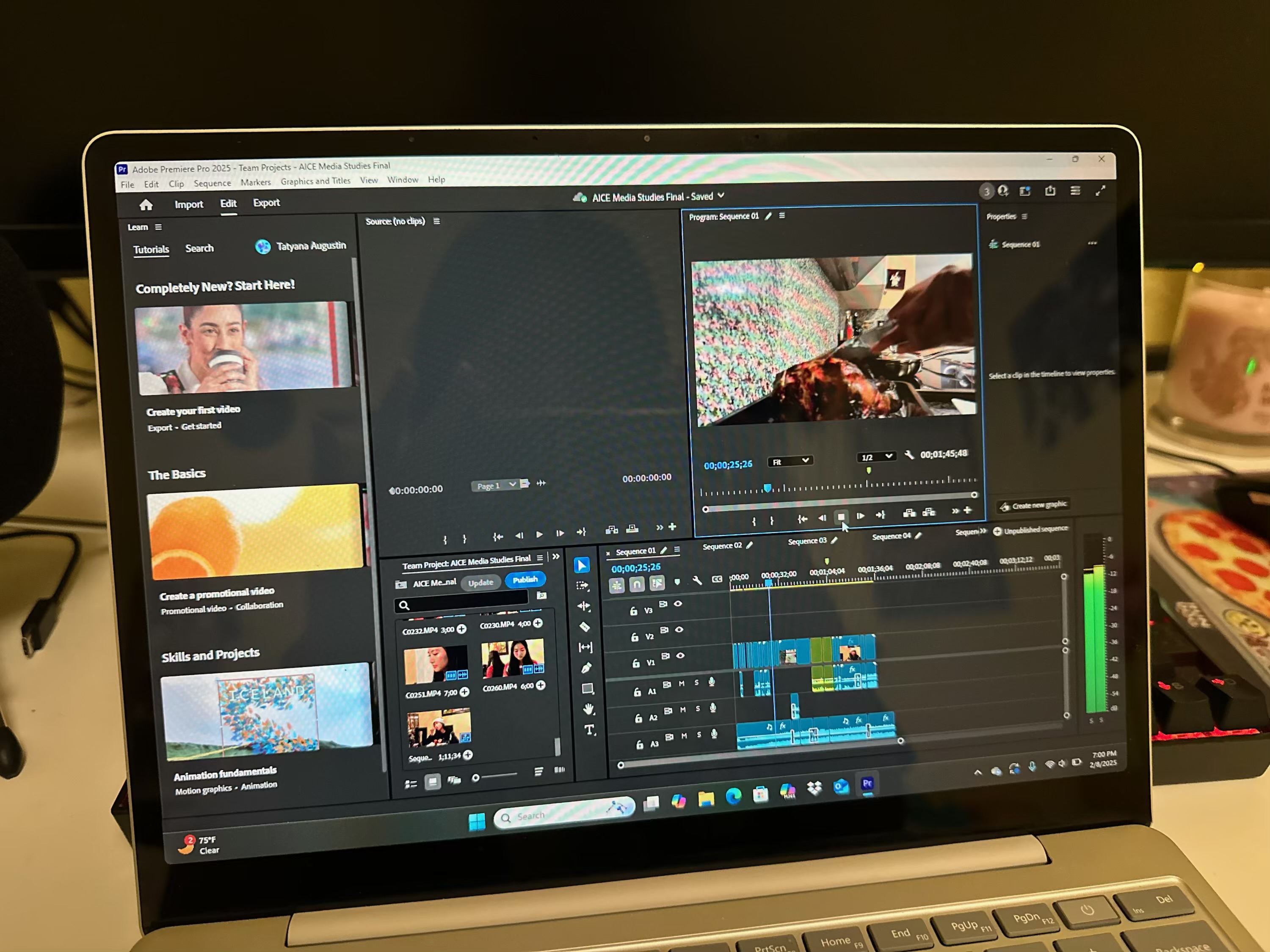Toggle Snap in timeline magnet icon
This screenshot has height=952, width=1270.
(636, 584)
